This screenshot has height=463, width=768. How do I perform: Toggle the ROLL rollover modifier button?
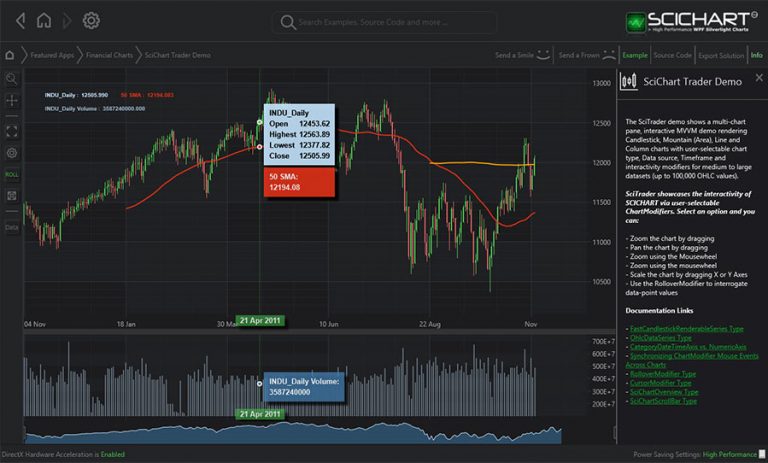[x=12, y=174]
